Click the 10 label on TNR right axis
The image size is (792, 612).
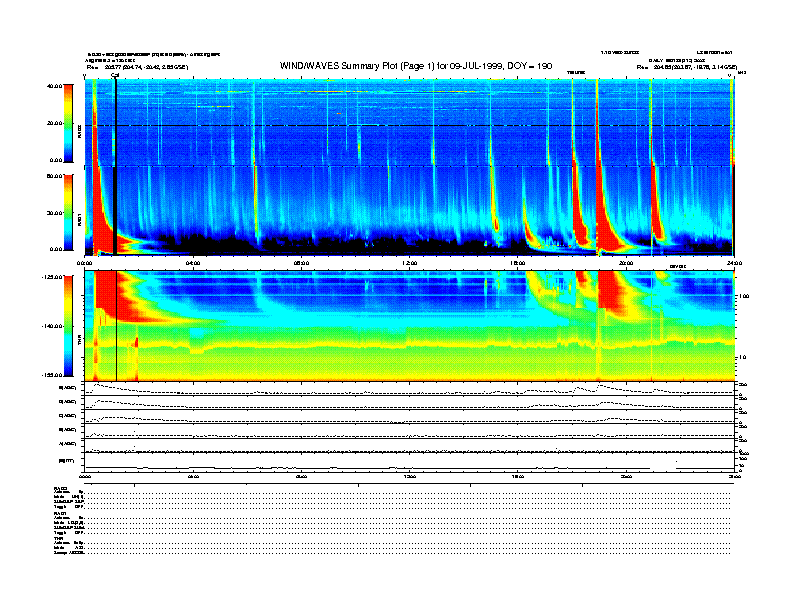pyautogui.click(x=744, y=357)
